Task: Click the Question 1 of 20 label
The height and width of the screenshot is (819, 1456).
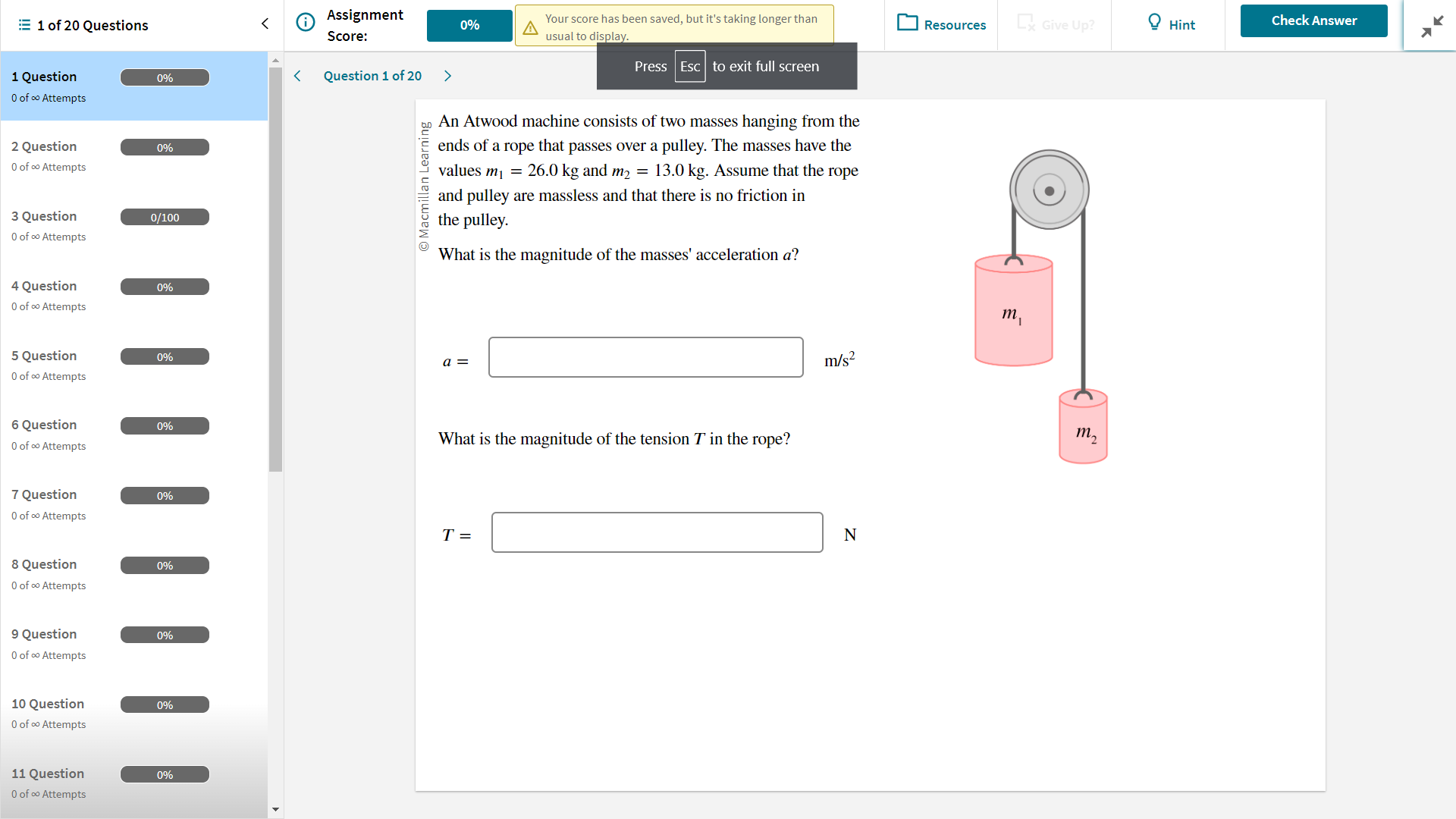Action: (373, 75)
